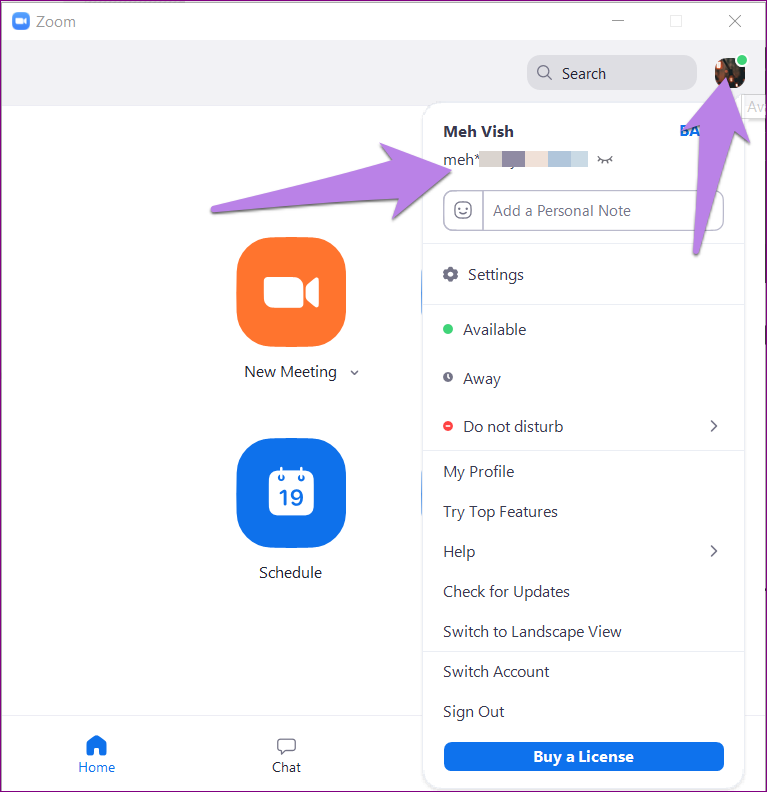Choose Switch to Landscape View
The image size is (767, 792).
point(532,632)
